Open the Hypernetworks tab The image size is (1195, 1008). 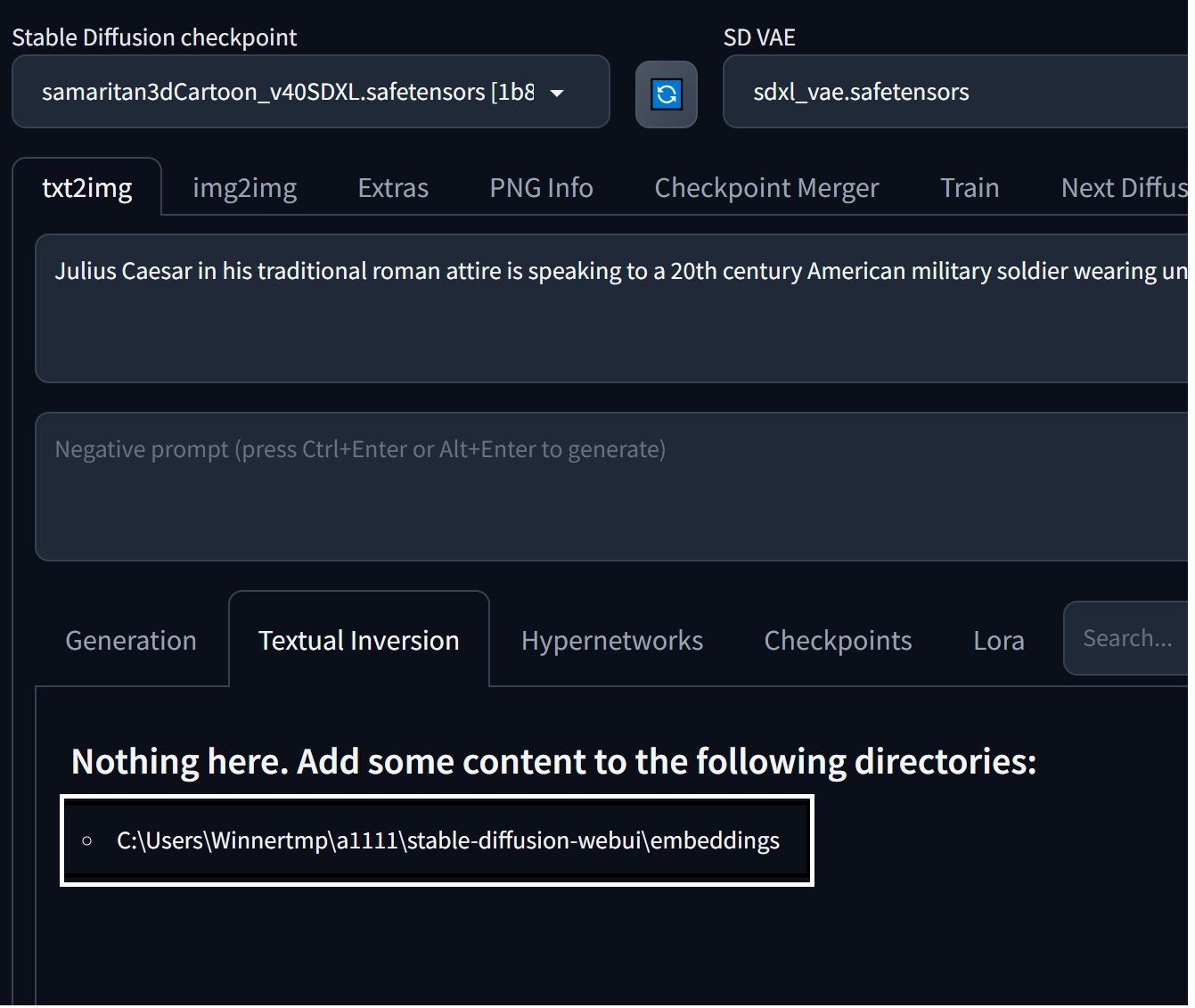(611, 639)
